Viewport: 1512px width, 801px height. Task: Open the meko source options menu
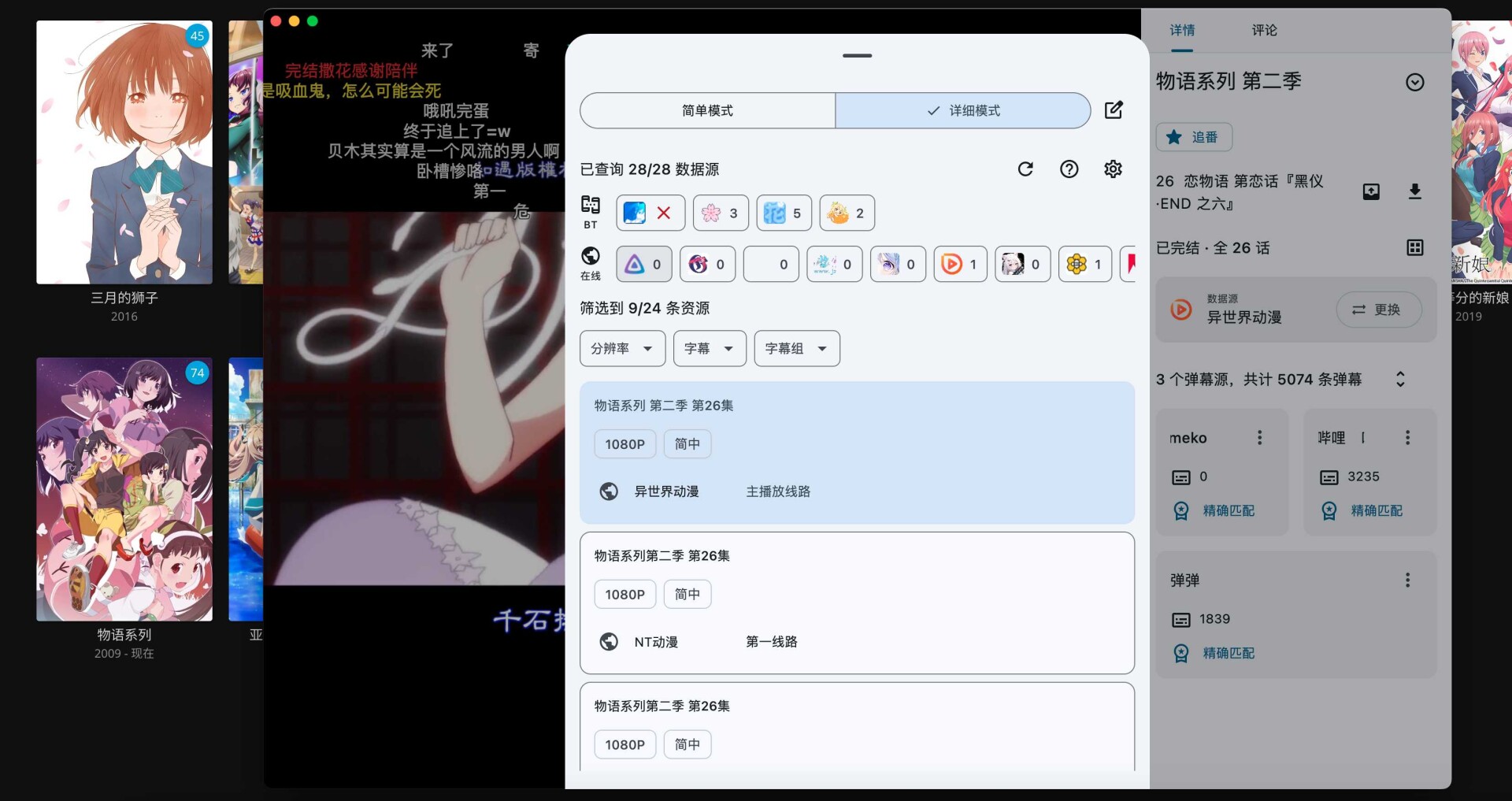pos(1260,438)
